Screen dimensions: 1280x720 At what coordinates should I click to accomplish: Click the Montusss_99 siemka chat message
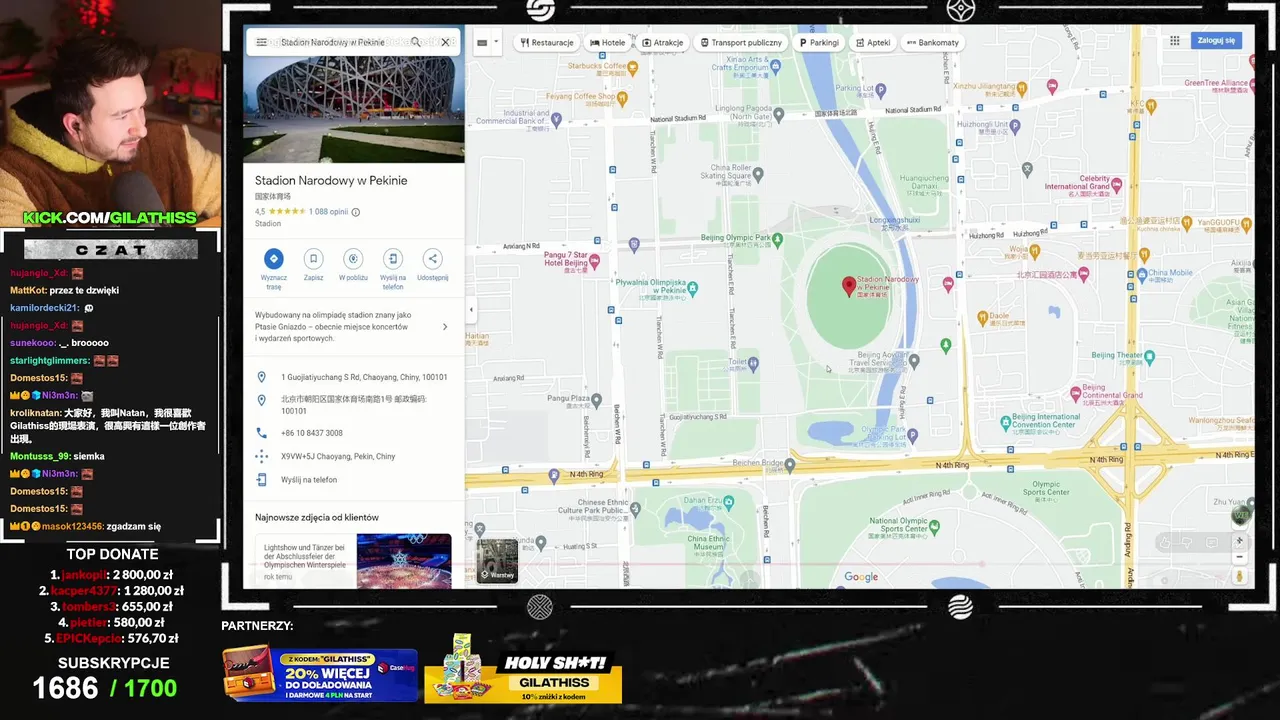pyautogui.click(x=57, y=456)
